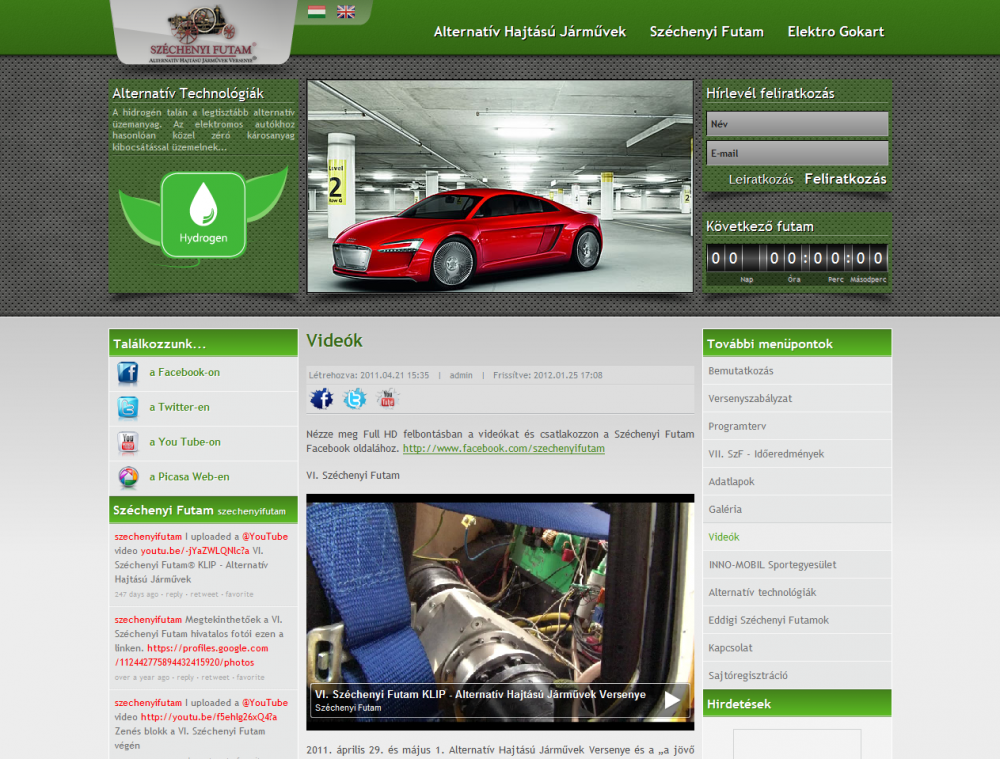Click the Név input field
The height and width of the screenshot is (759, 1000).
tap(797, 124)
